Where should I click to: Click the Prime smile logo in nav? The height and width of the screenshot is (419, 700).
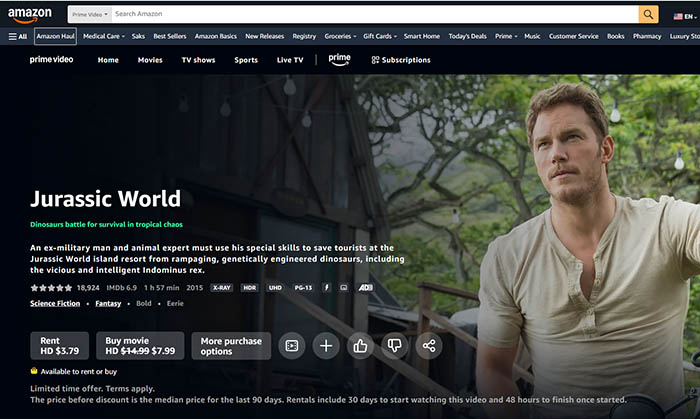pos(339,60)
